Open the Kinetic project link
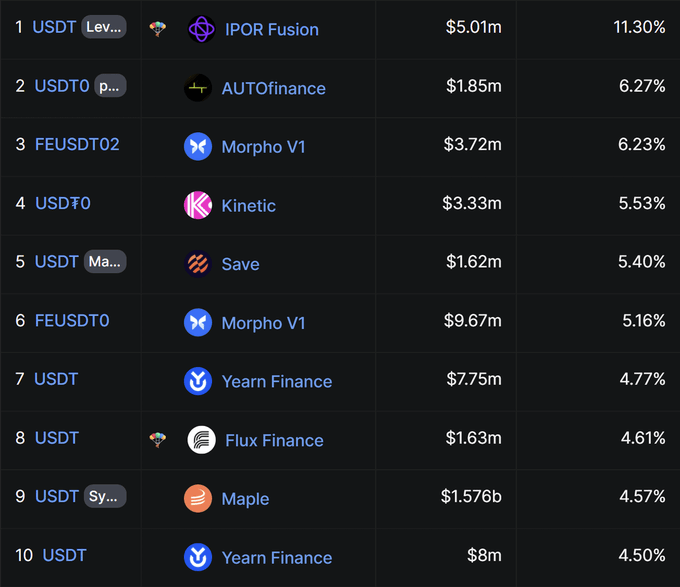680x587 pixels. tap(248, 205)
